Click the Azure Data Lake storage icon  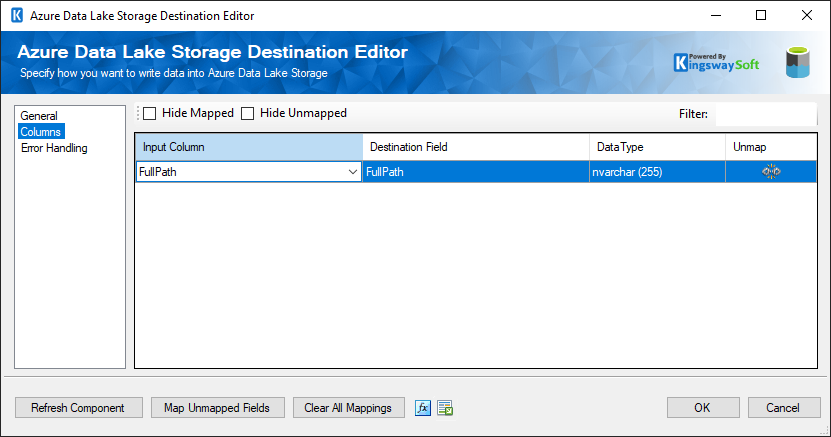tap(798, 62)
